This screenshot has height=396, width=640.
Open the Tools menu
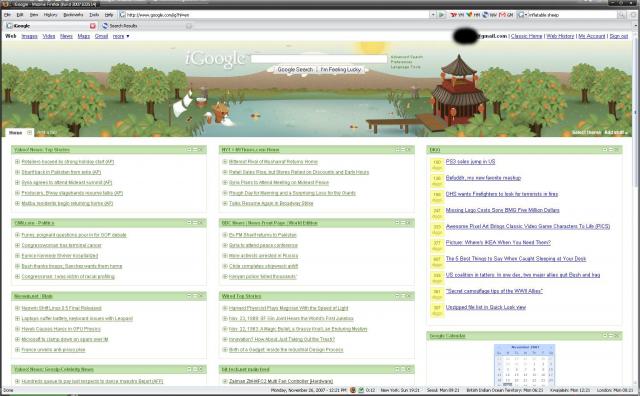[94, 15]
